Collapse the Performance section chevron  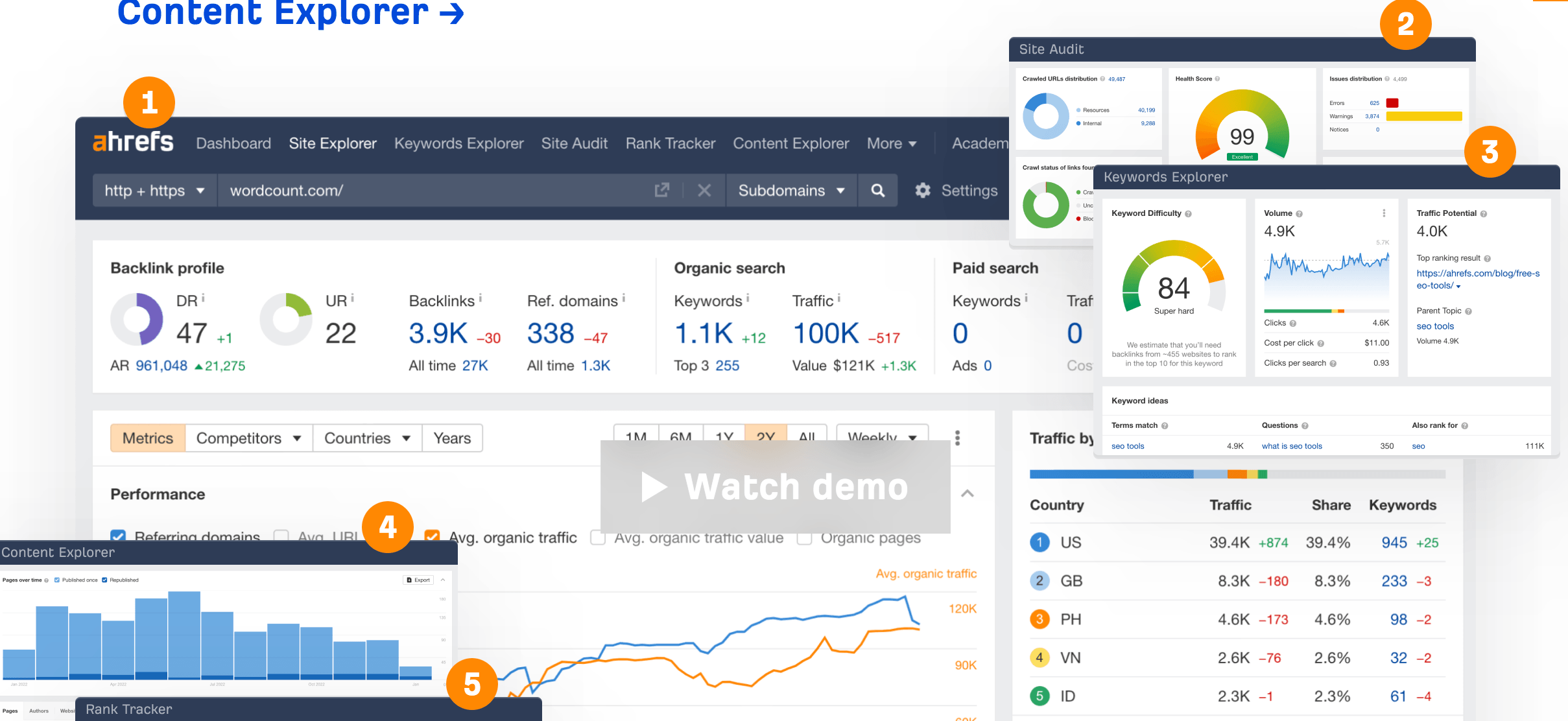pos(967,493)
